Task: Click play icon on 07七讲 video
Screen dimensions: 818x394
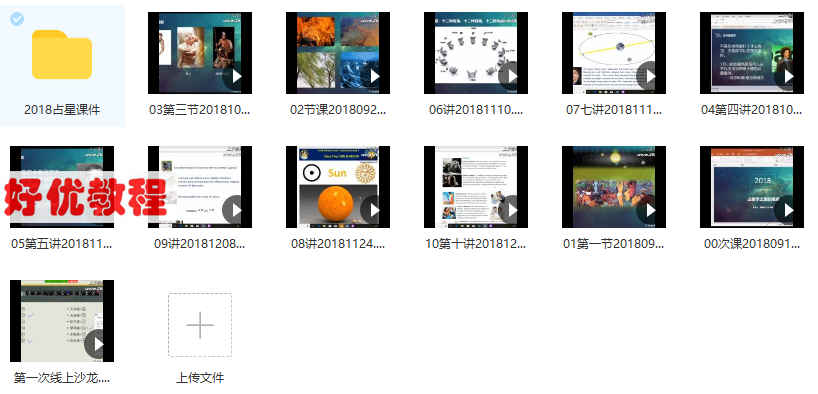Action: [x=649, y=76]
